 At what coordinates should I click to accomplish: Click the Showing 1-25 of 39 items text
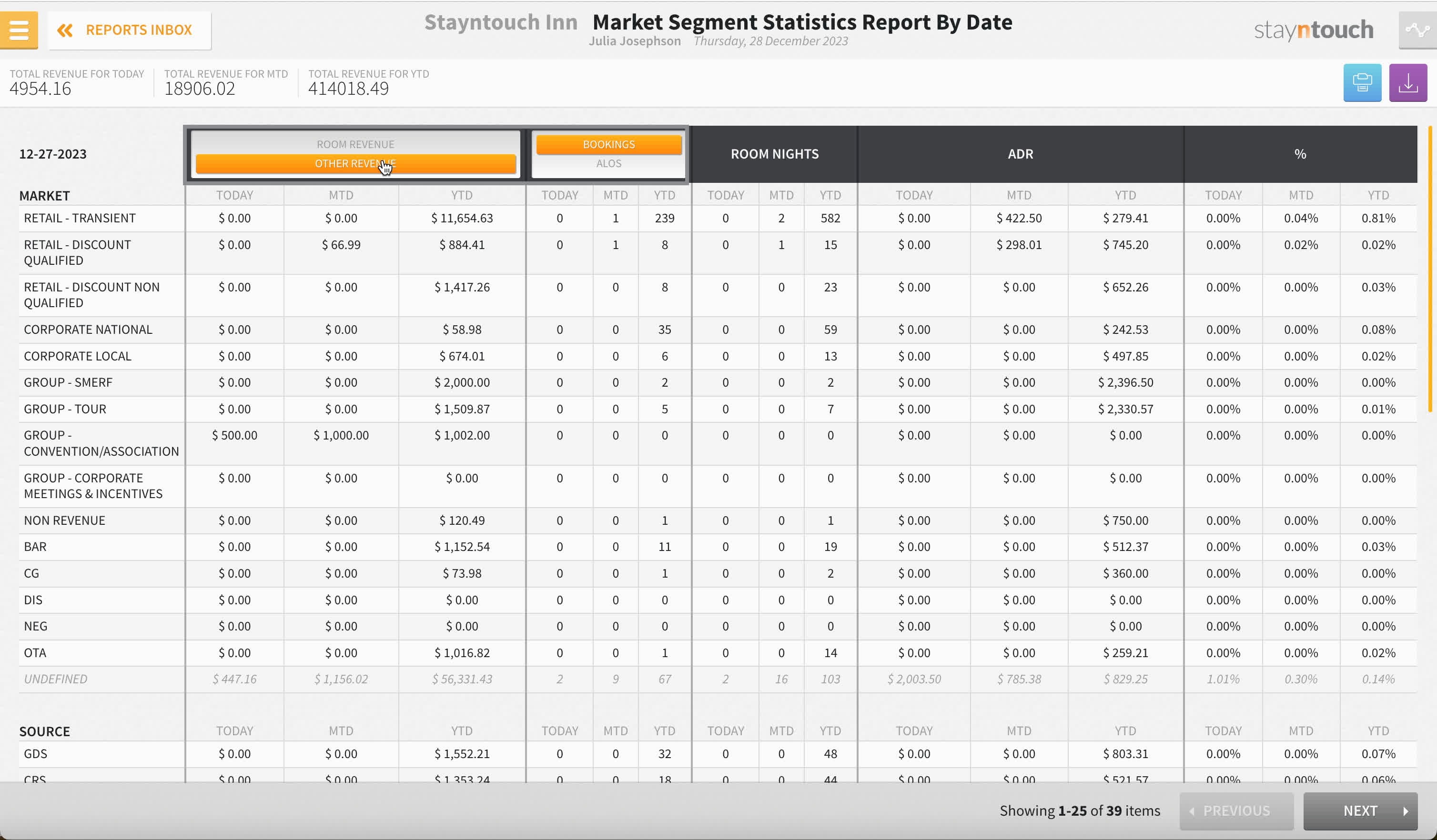pos(1080,810)
